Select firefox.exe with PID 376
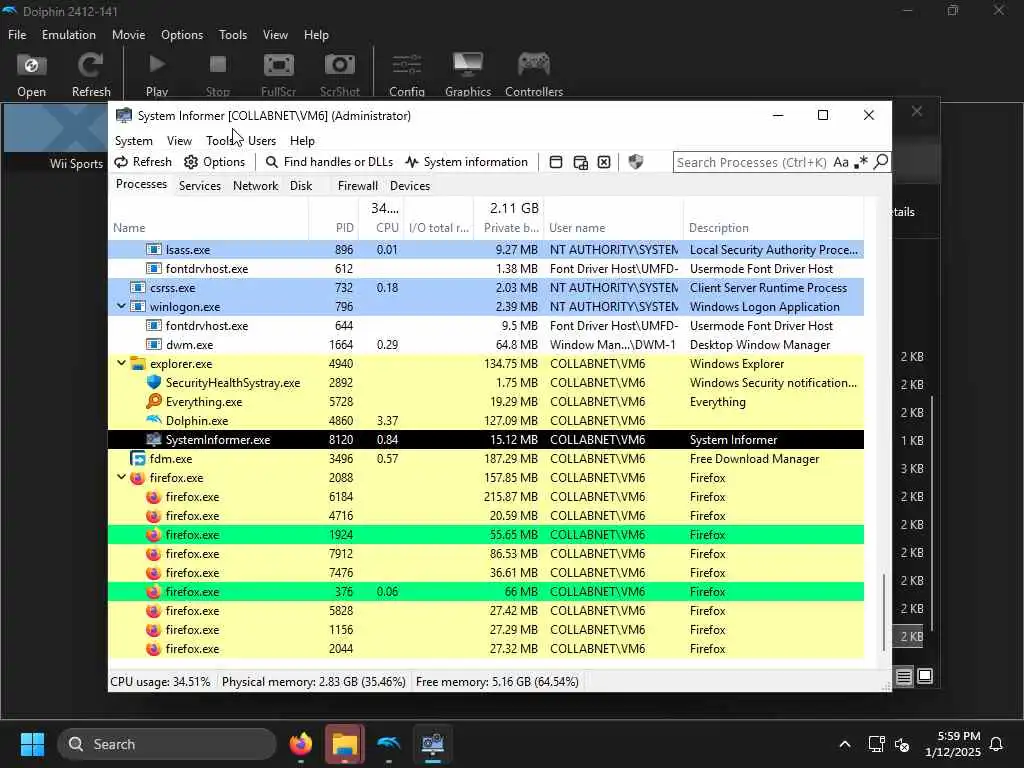Viewport: 1024px width, 768px height. pyautogui.click(x=486, y=592)
